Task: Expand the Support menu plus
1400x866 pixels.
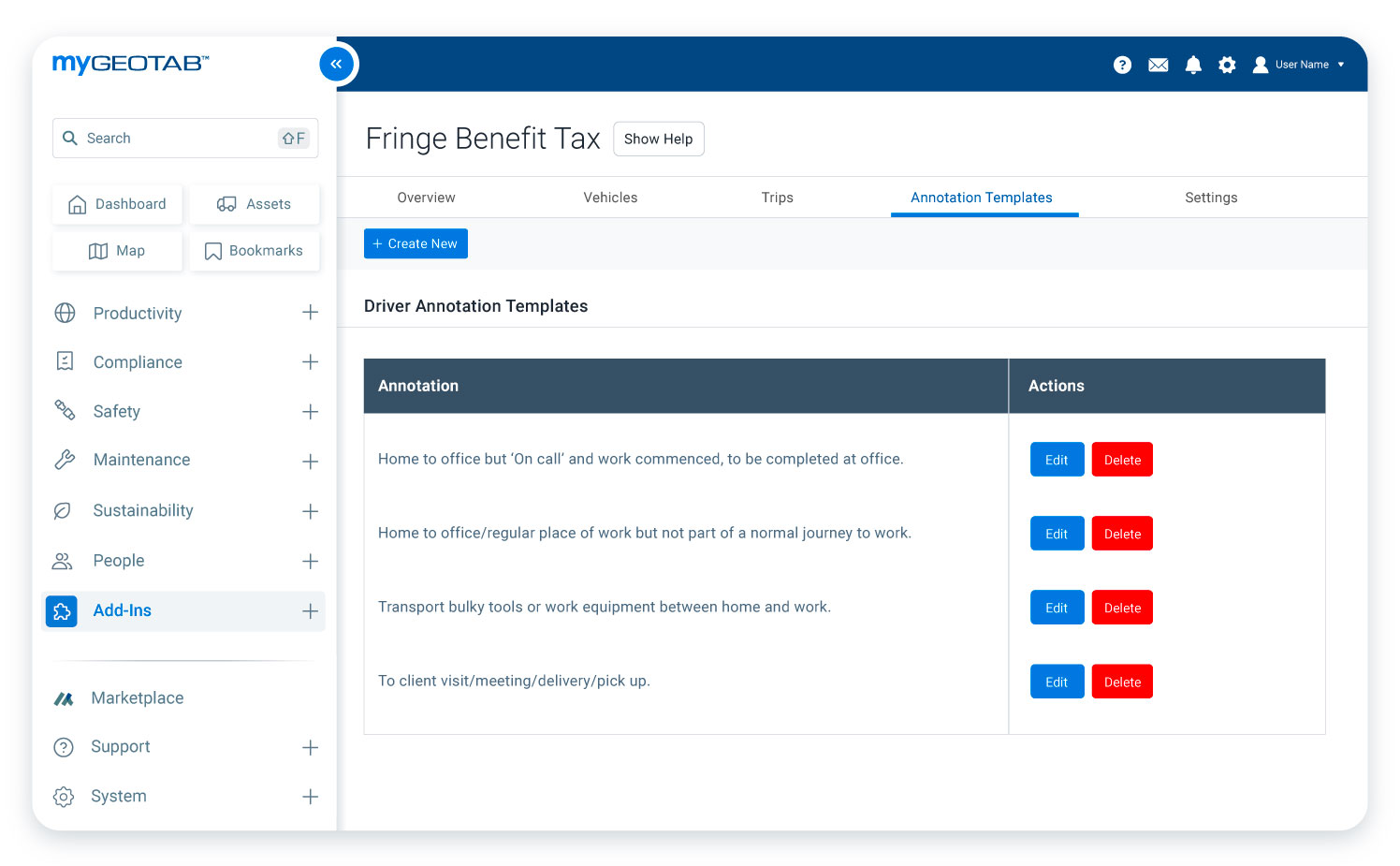Action: (x=311, y=747)
